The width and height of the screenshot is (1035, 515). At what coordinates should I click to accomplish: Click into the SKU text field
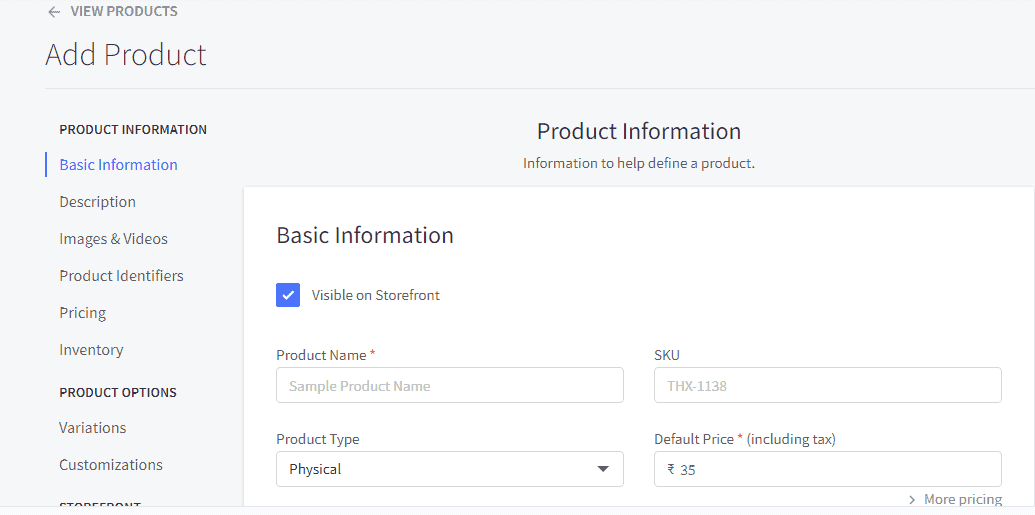tap(827, 385)
